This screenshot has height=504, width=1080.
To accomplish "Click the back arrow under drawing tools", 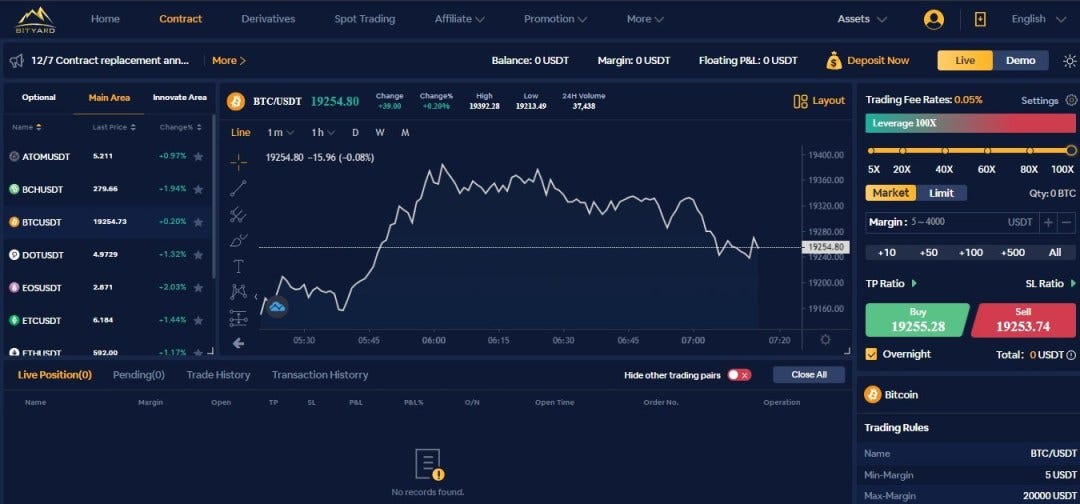I will (x=238, y=343).
